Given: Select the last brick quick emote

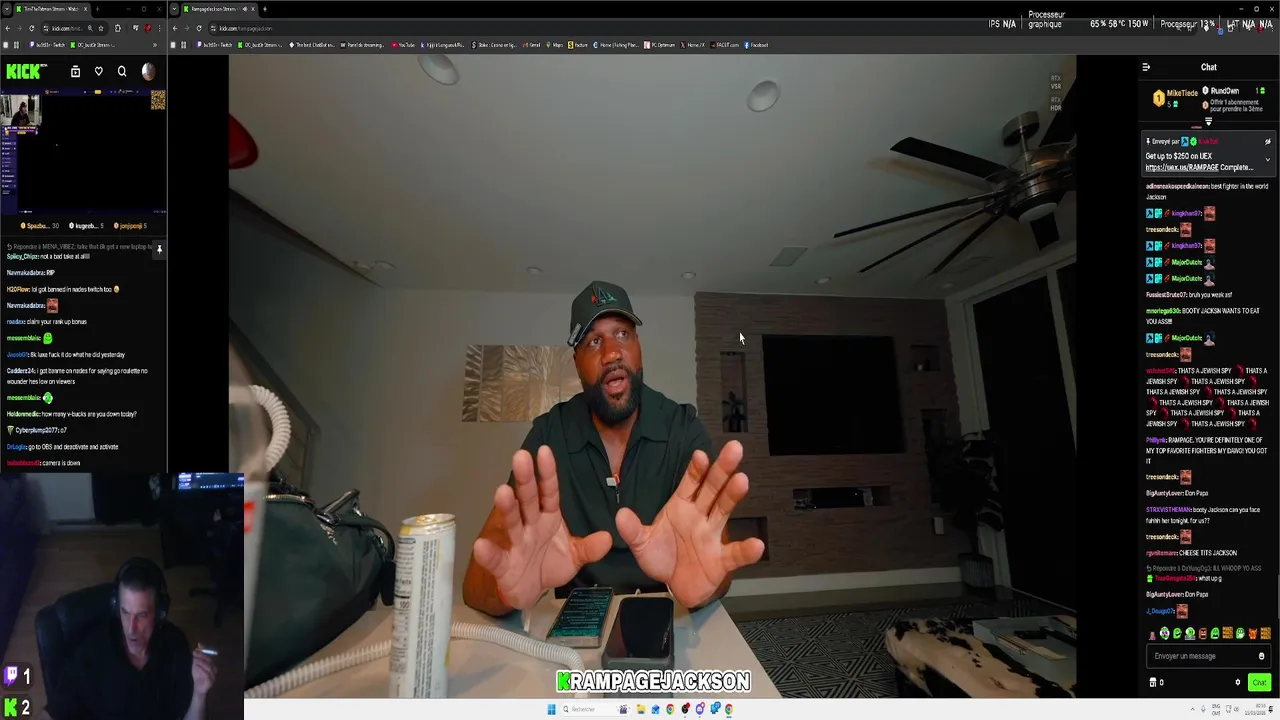Looking at the screenshot, I should point(1265,633).
